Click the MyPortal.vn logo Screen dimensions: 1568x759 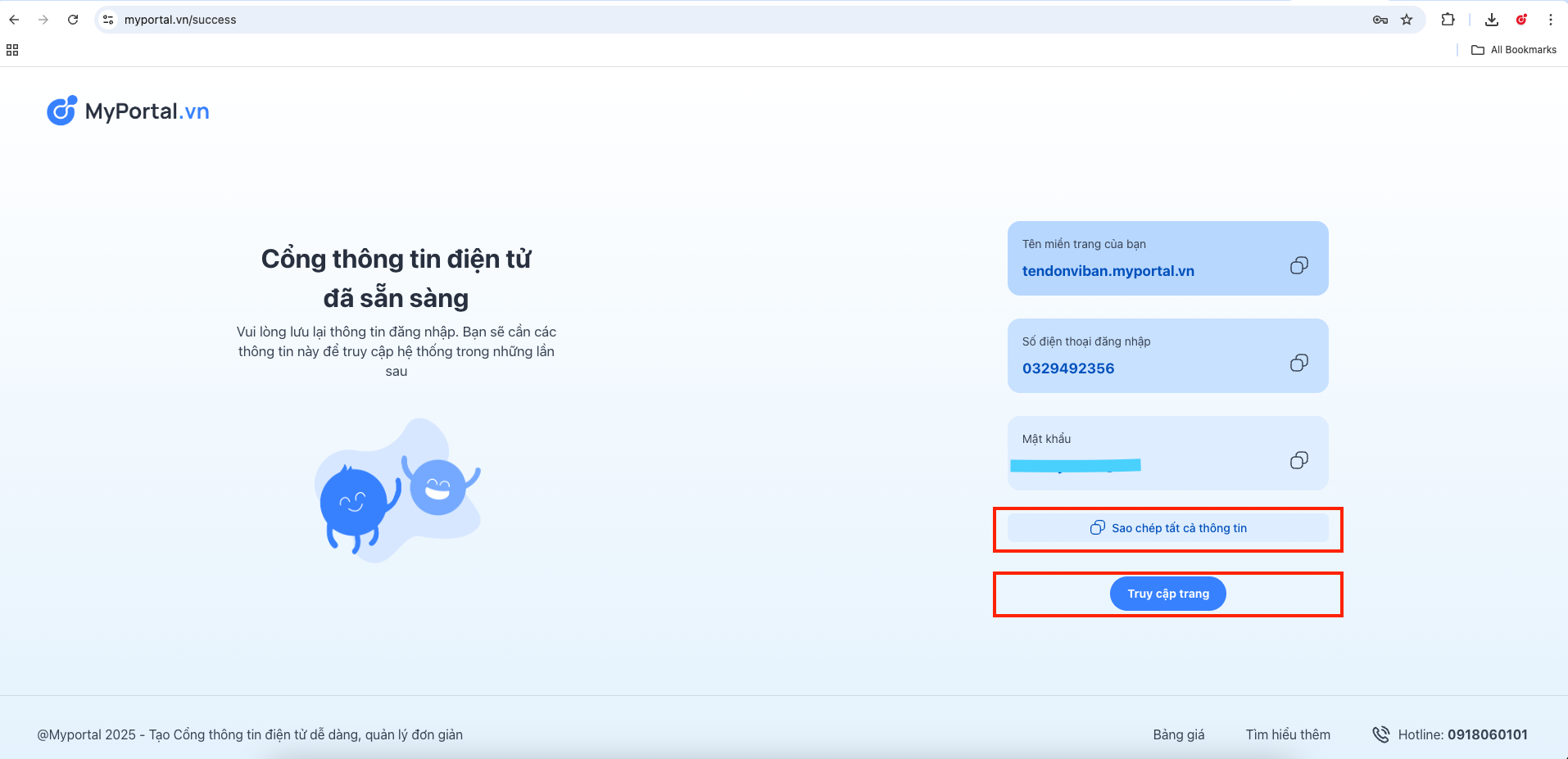click(128, 111)
